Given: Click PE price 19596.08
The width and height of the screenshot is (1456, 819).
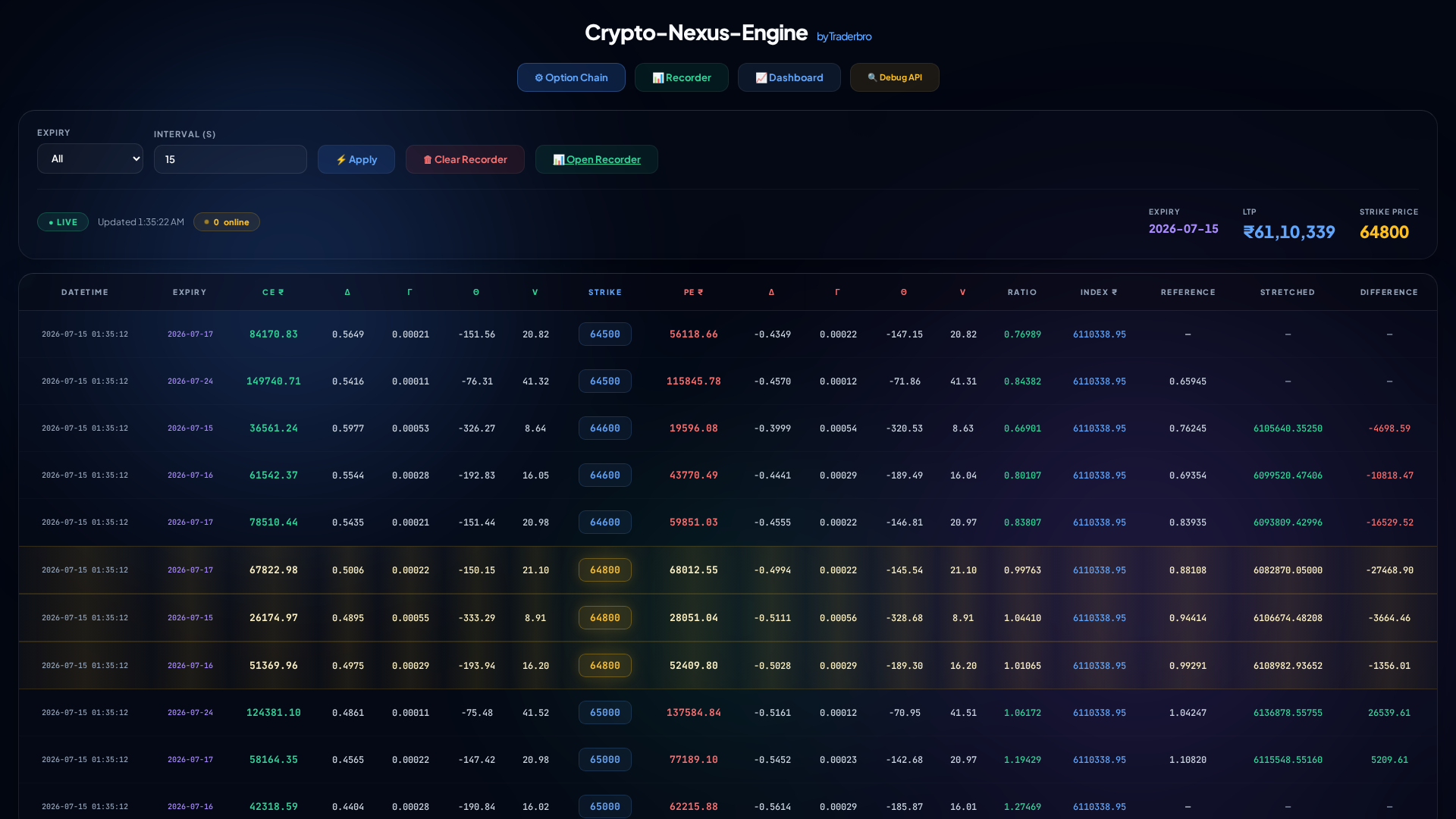Looking at the screenshot, I should click(694, 428).
